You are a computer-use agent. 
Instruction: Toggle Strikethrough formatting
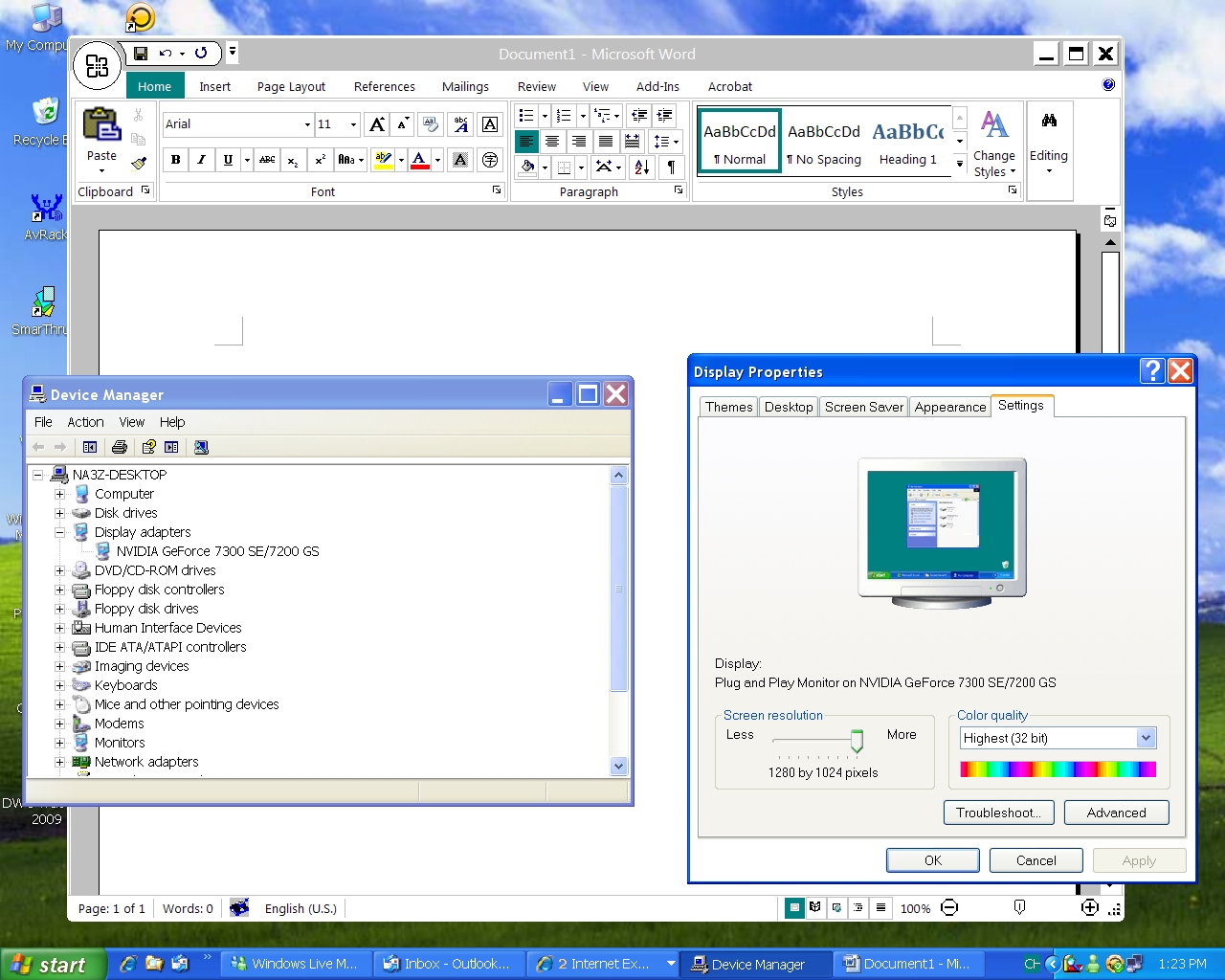(x=267, y=160)
